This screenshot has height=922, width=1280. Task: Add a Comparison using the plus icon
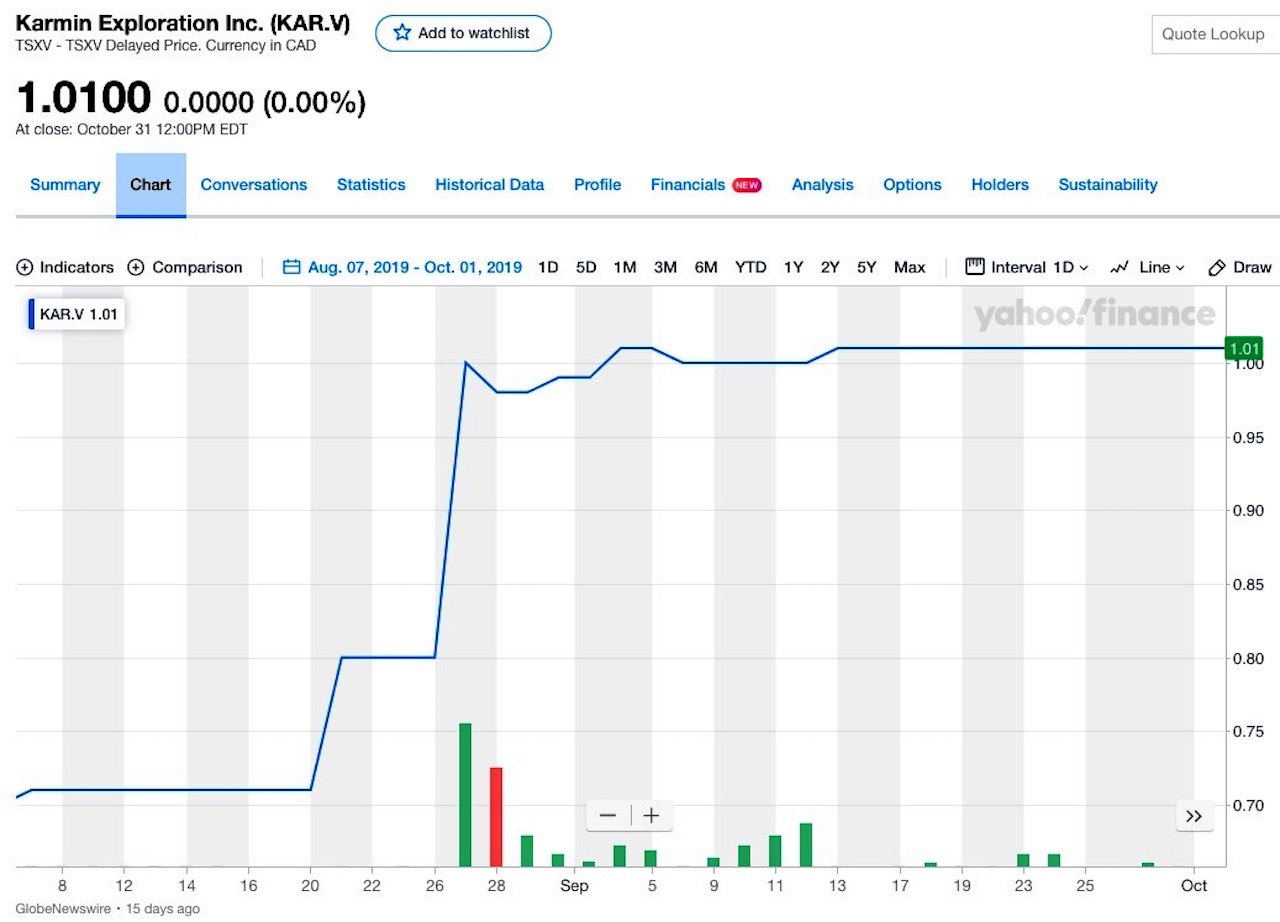137,267
